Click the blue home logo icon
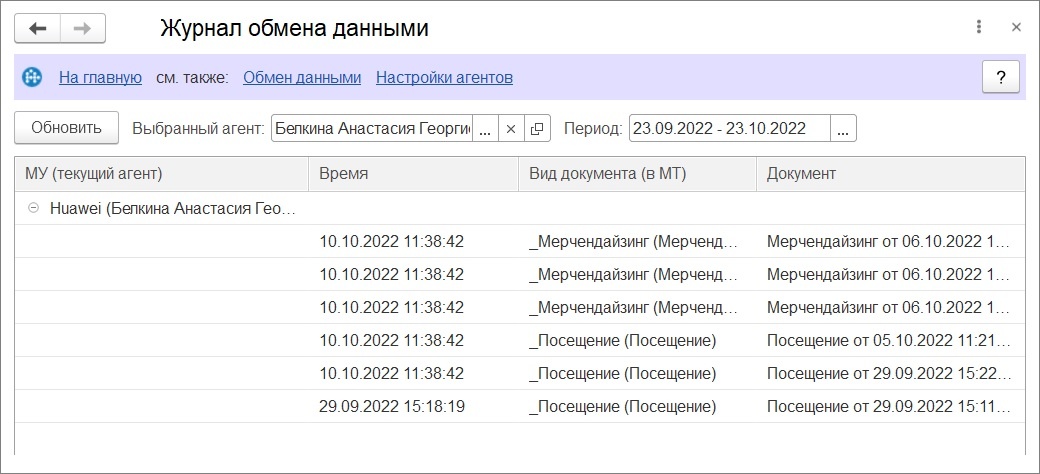Image resolution: width=1040 pixels, height=474 pixels. tap(32, 78)
